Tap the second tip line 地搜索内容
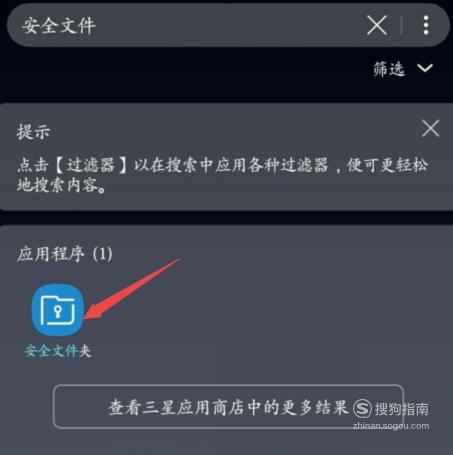Viewport: 453px width, 455px height. click(62, 185)
